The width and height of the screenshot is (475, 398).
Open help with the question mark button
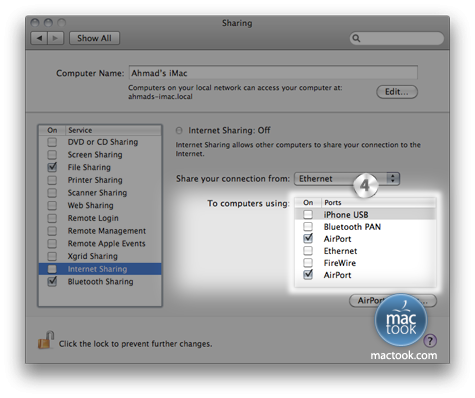tap(430, 341)
